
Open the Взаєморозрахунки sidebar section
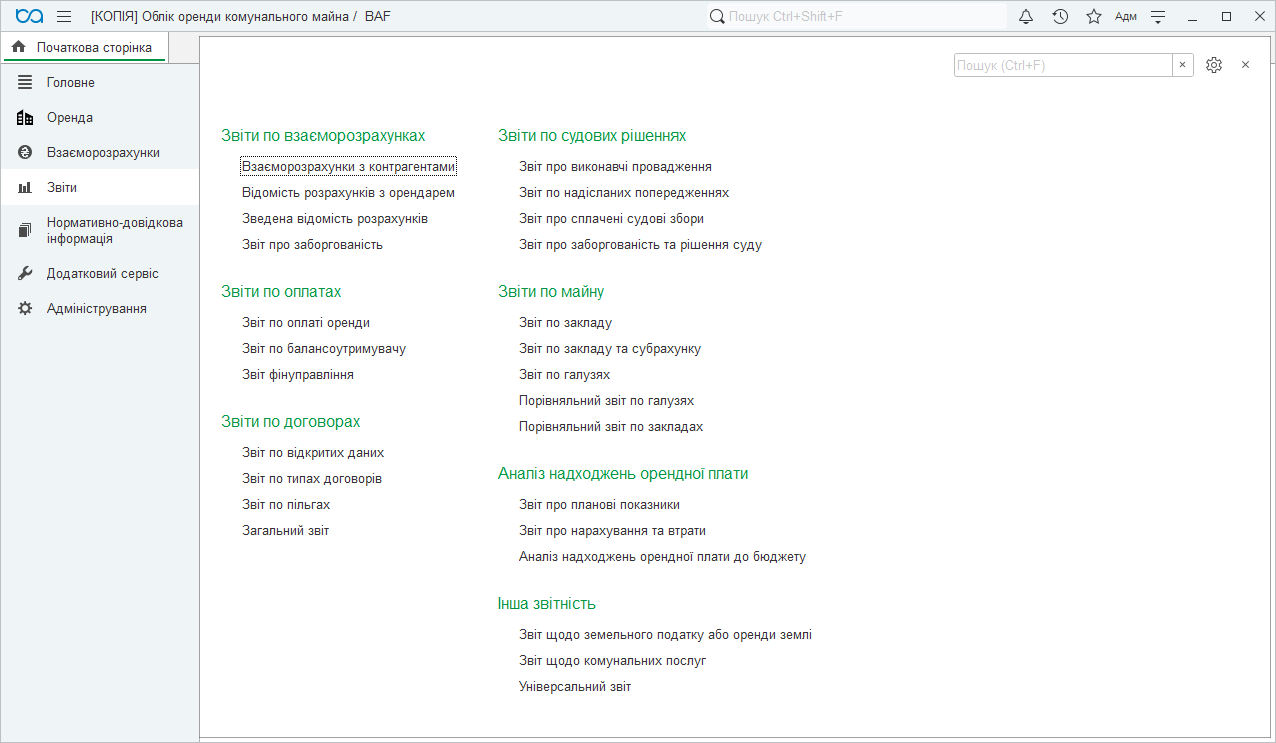[102, 153]
